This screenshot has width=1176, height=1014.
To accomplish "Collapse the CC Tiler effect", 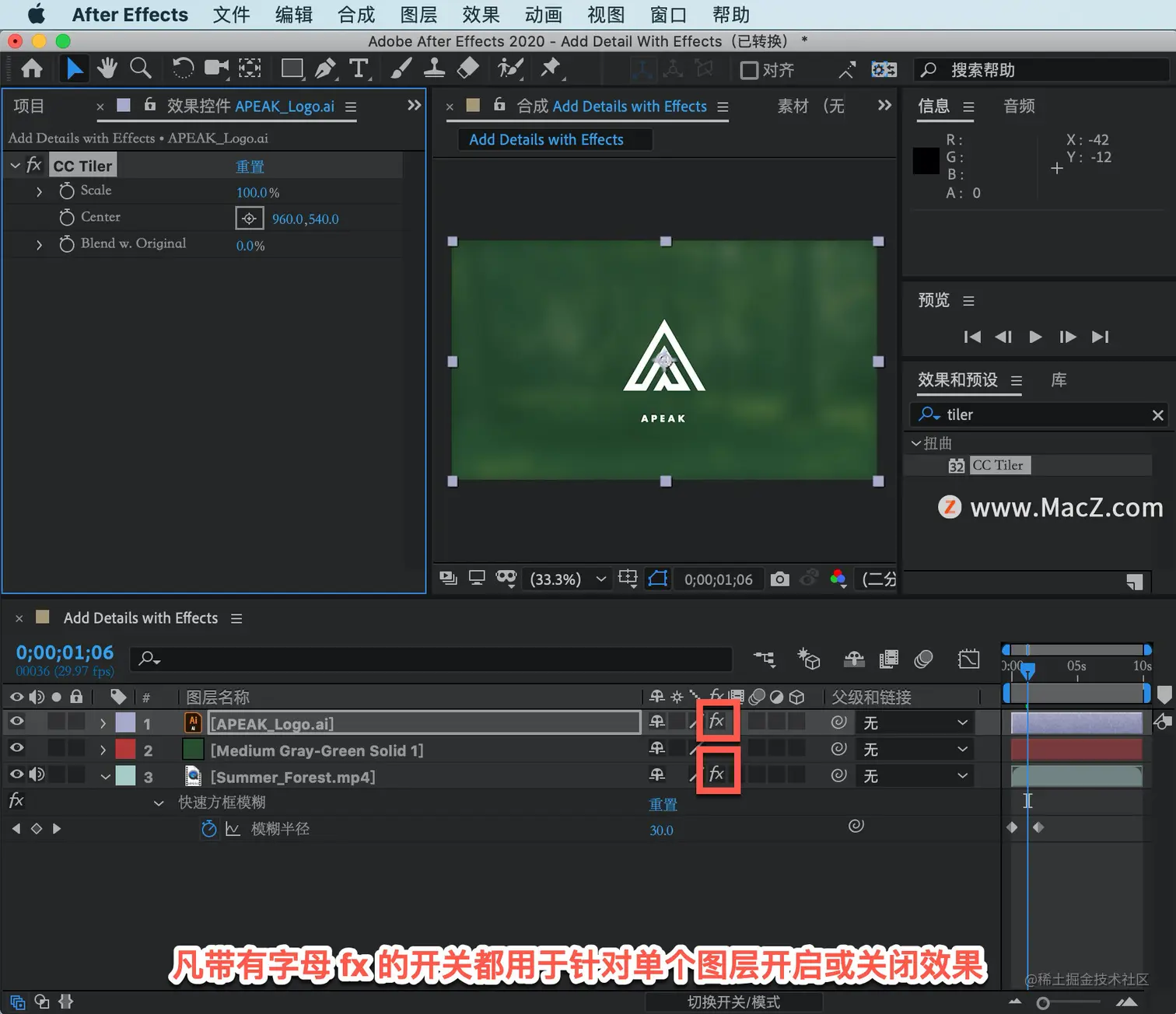I will click(15, 166).
